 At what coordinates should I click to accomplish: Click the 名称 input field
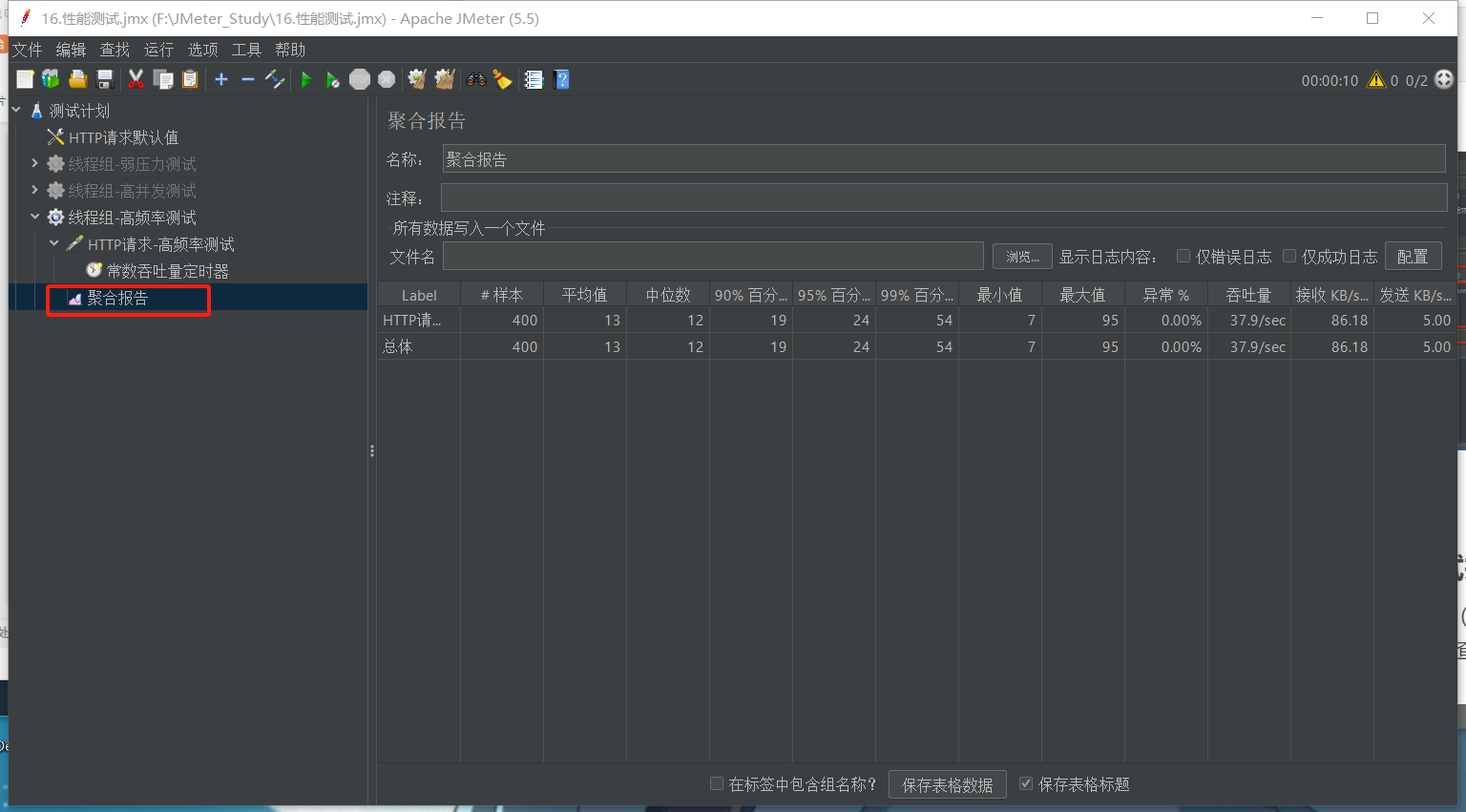(944, 159)
